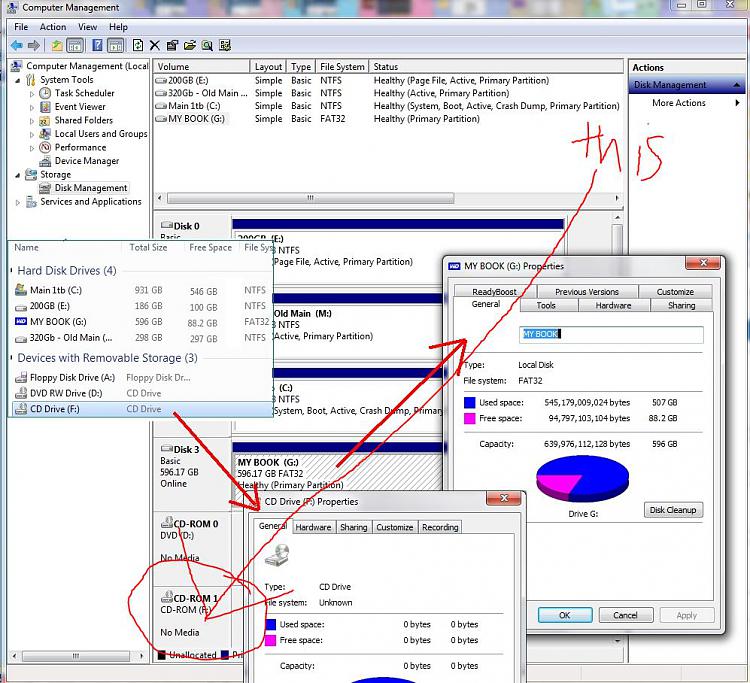Click the File System column header
Image resolution: width=750 pixels, height=683 pixels.
pos(342,66)
